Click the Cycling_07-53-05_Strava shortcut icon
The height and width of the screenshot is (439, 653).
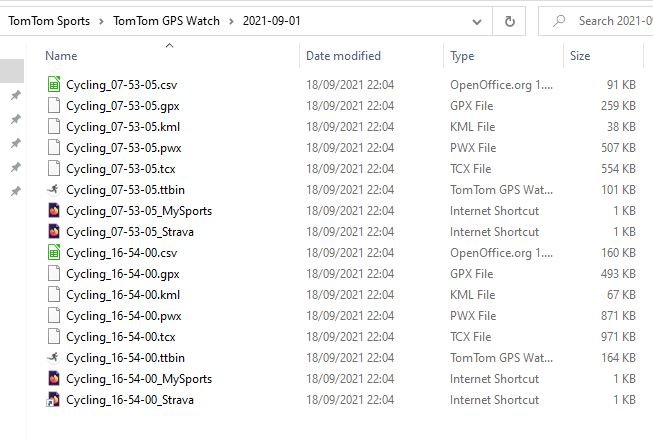click(x=54, y=232)
